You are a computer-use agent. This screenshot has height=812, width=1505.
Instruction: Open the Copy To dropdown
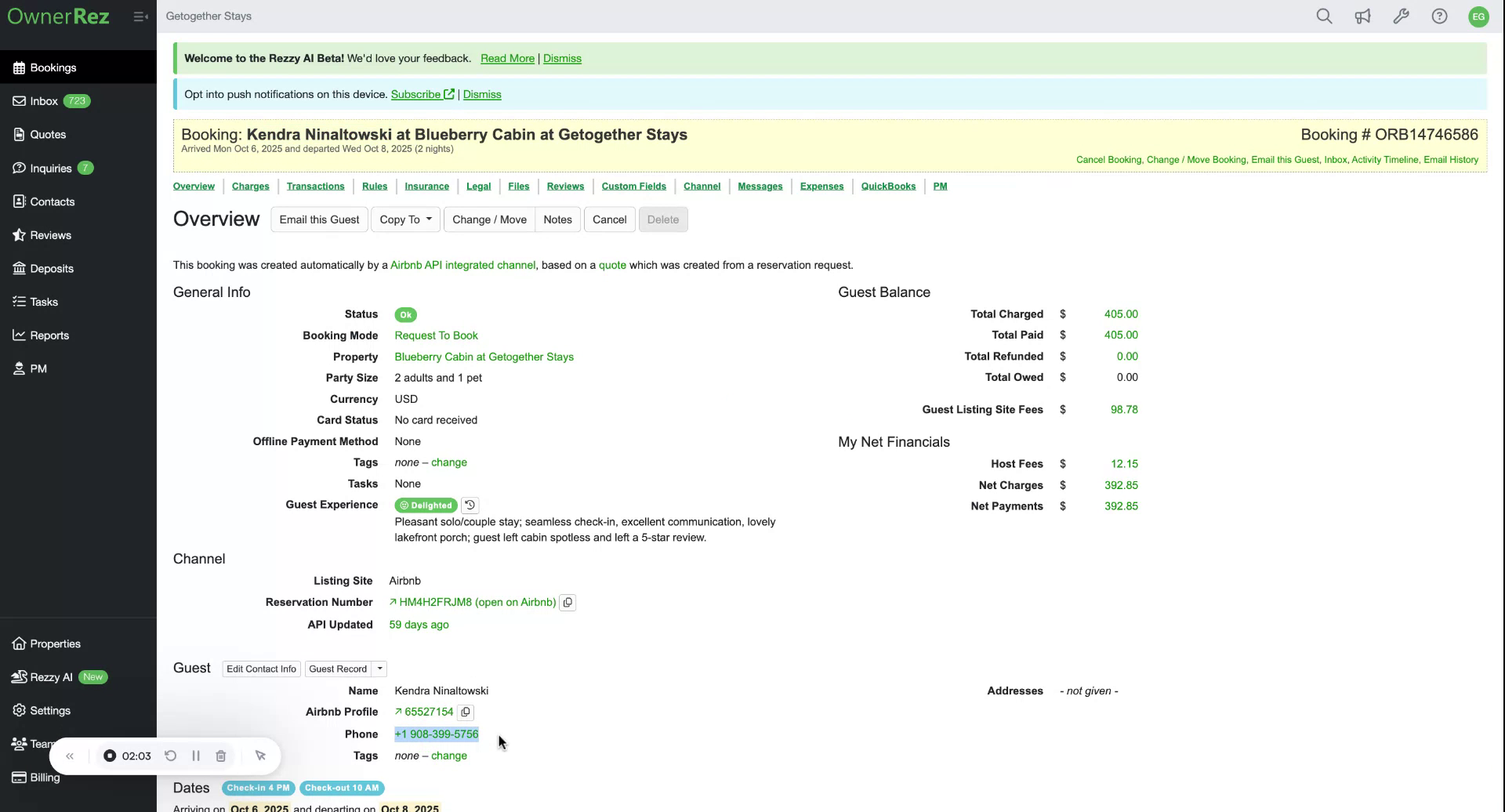[x=404, y=219]
